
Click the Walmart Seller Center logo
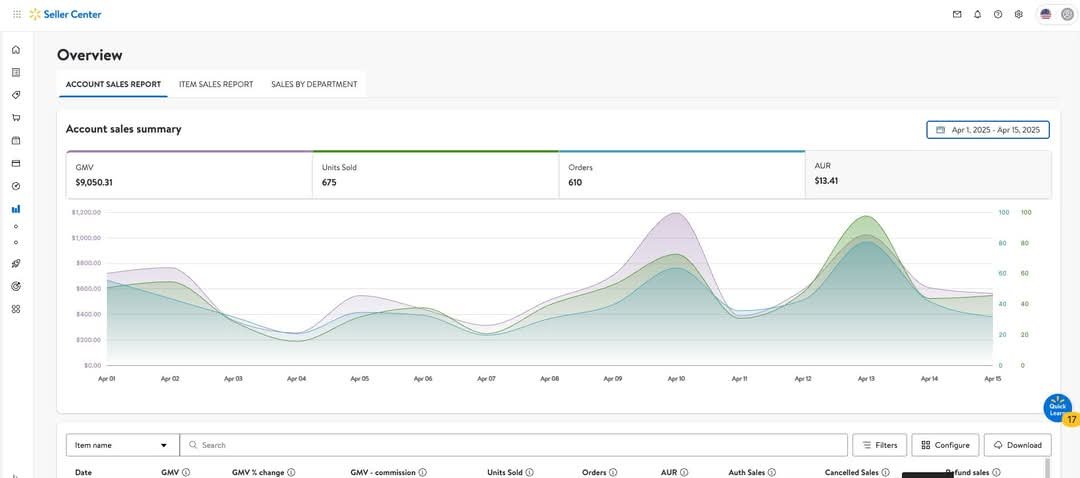[65, 14]
